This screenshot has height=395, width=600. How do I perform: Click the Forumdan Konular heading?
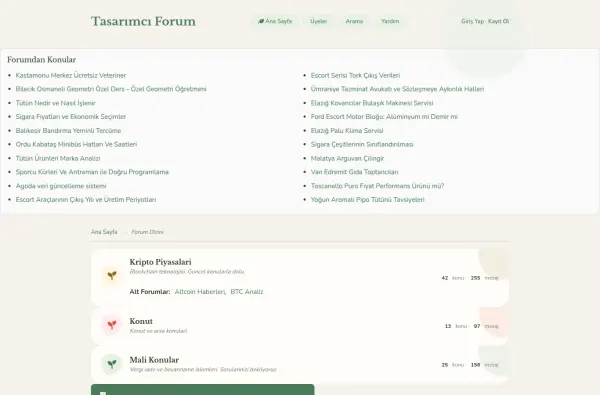(x=41, y=60)
